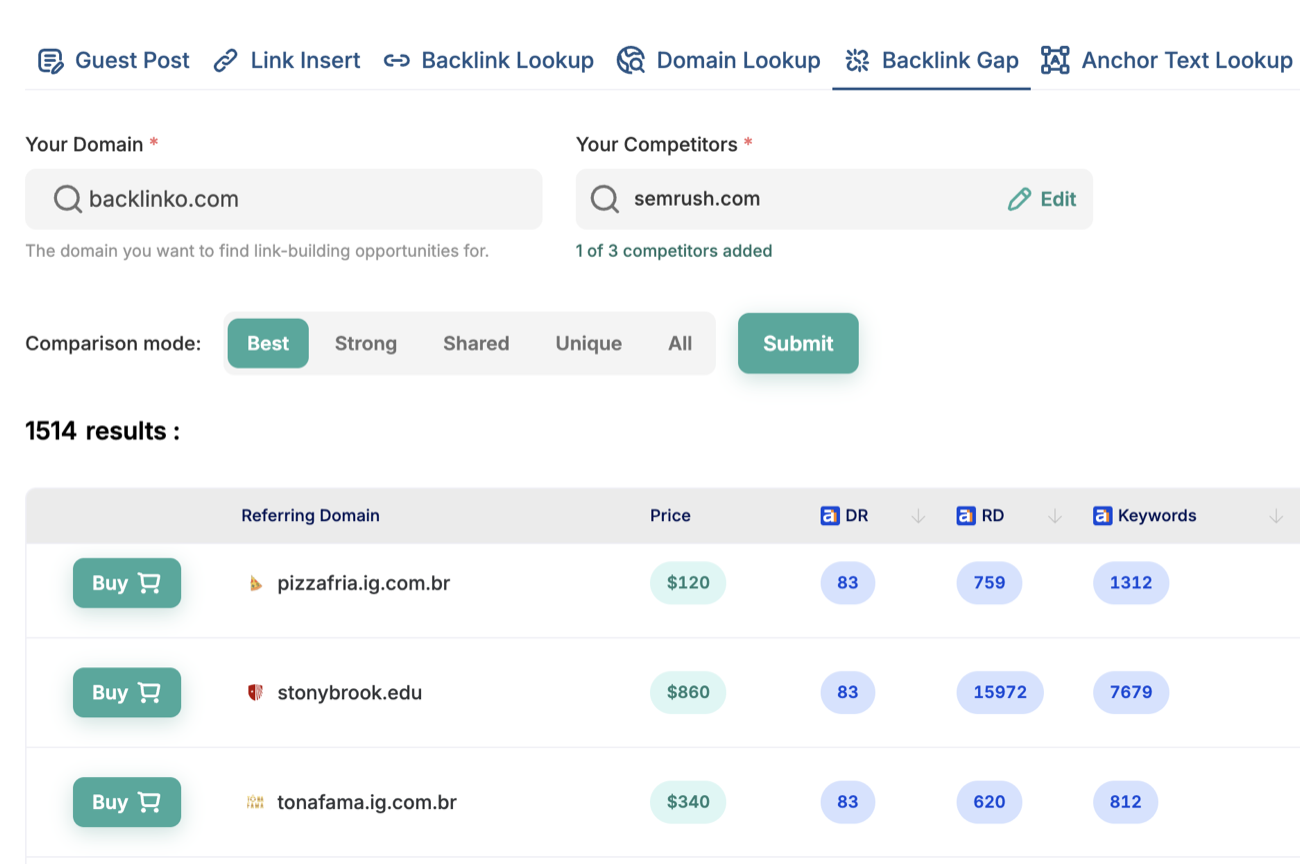Click the Price column header
This screenshot has width=1300, height=864.
[670, 516]
